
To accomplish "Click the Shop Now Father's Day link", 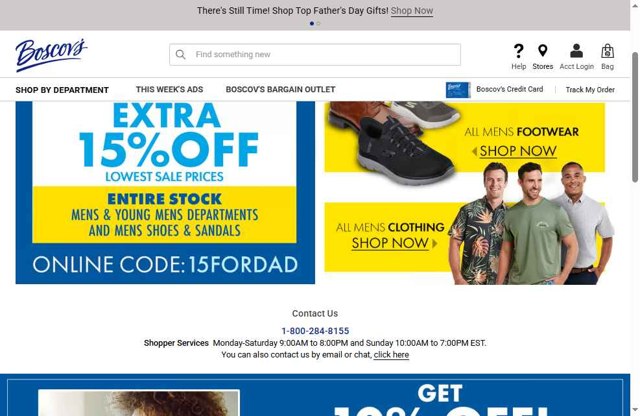I will 412,11.
